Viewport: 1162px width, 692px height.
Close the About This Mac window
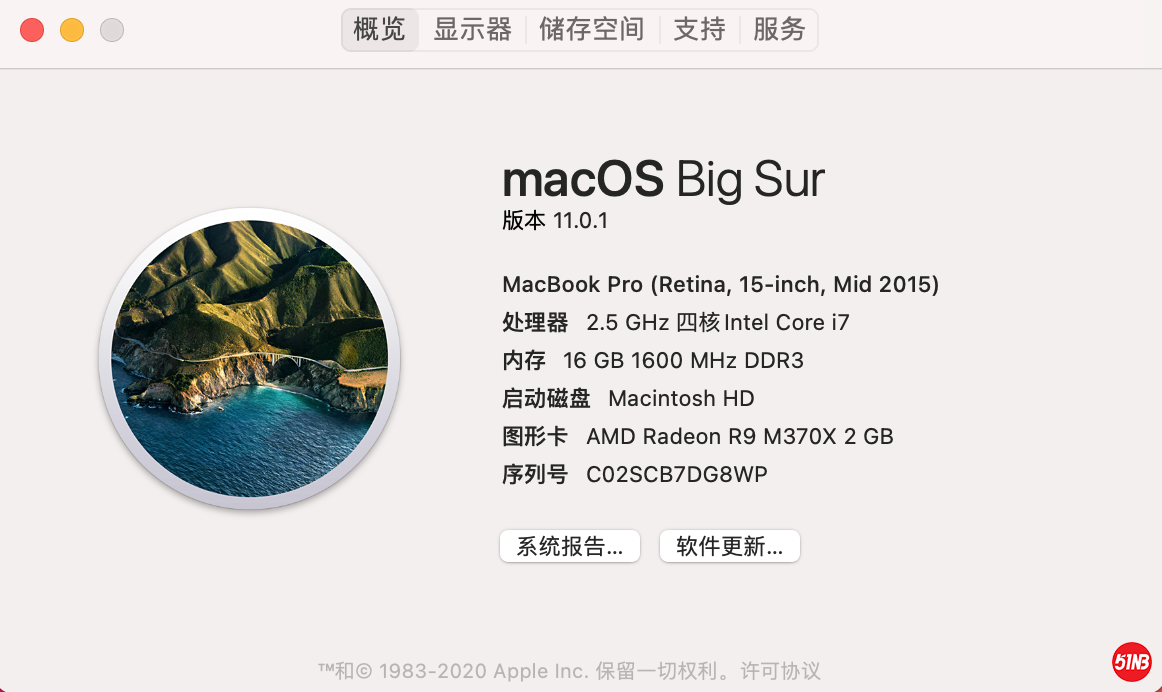(x=32, y=30)
